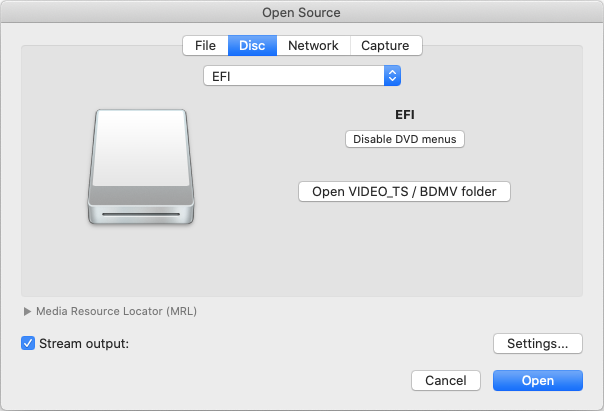Click the Stream output label text
This screenshot has width=604, height=411.
click(x=84, y=343)
